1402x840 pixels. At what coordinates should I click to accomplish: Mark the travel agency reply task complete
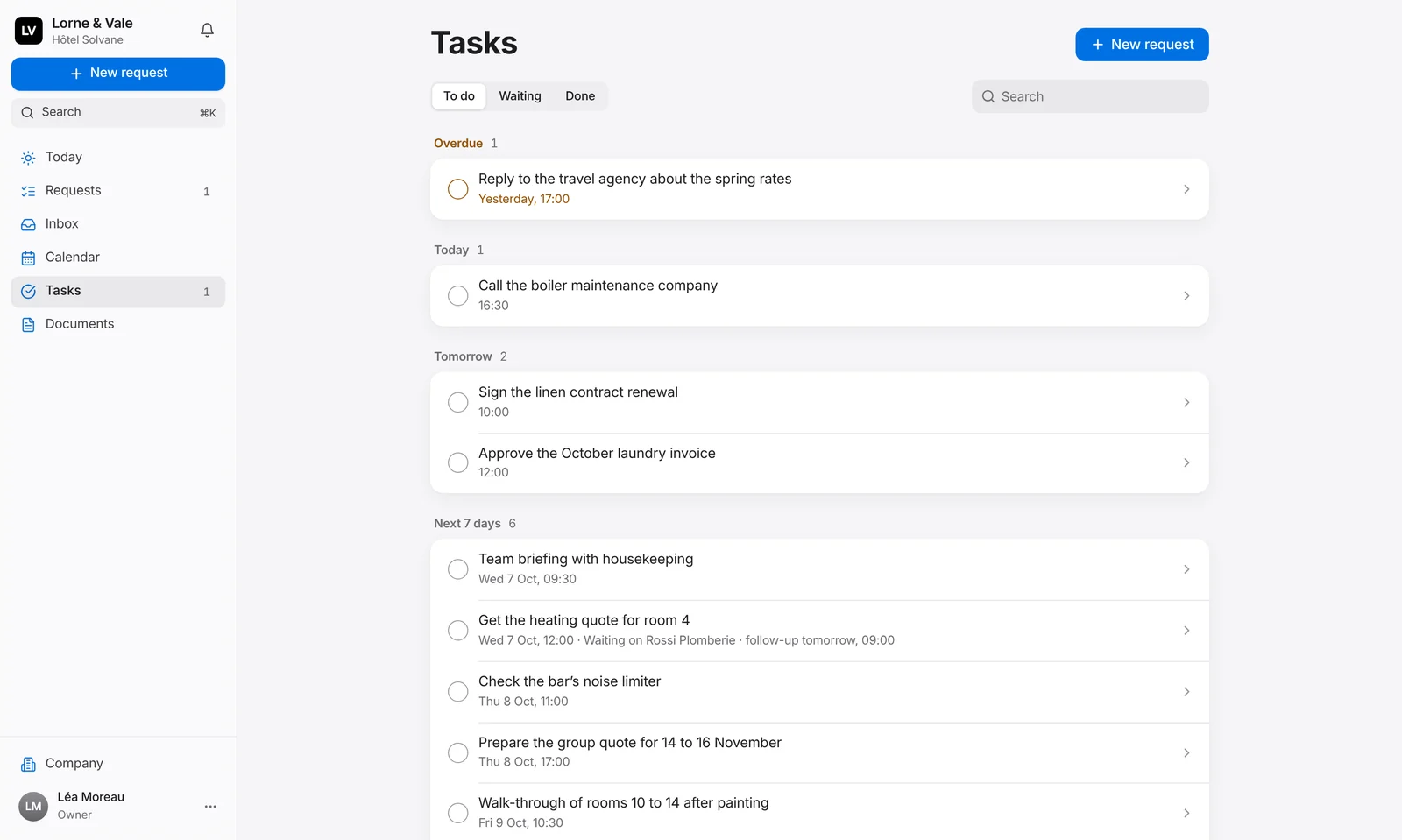pos(457,189)
